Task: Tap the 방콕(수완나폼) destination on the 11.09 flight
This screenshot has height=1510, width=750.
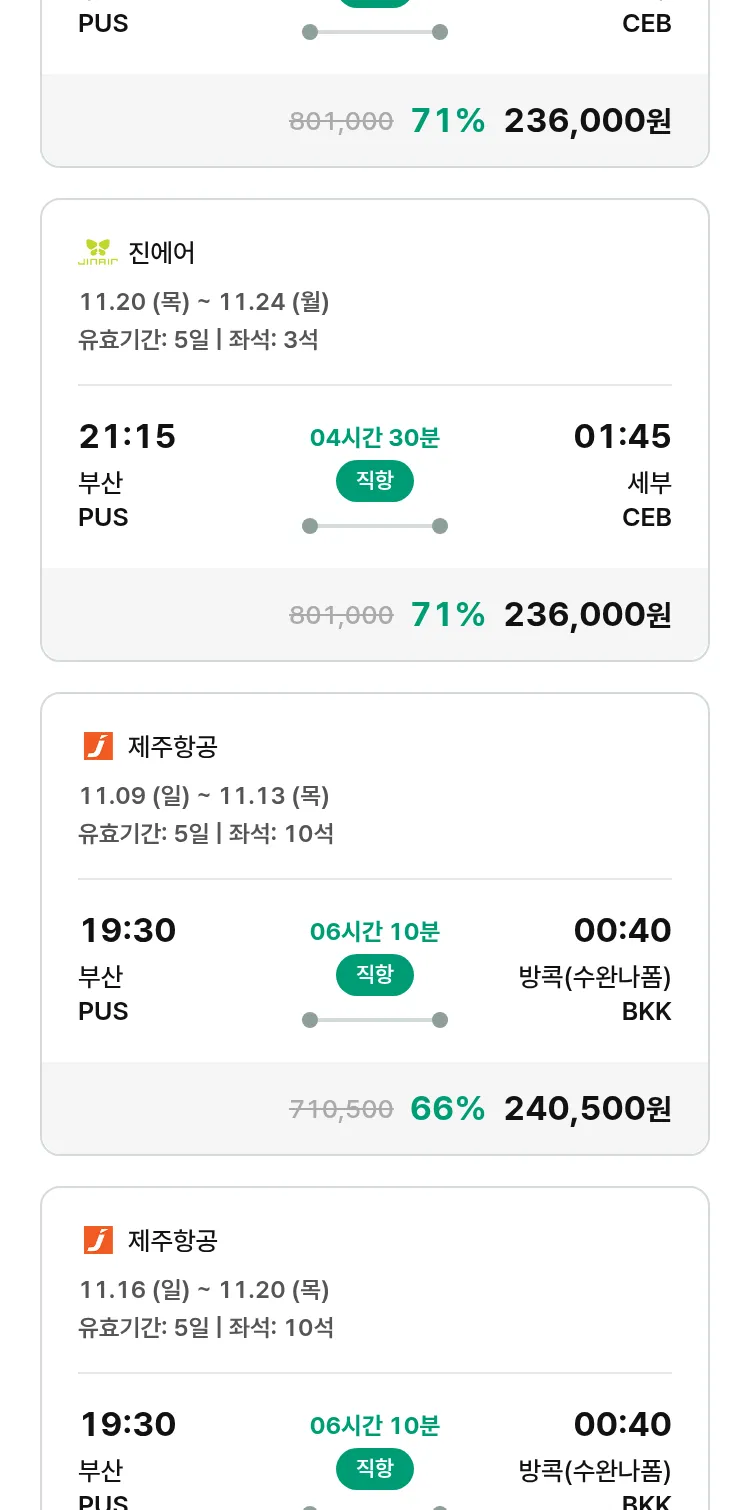Action: pos(595,977)
